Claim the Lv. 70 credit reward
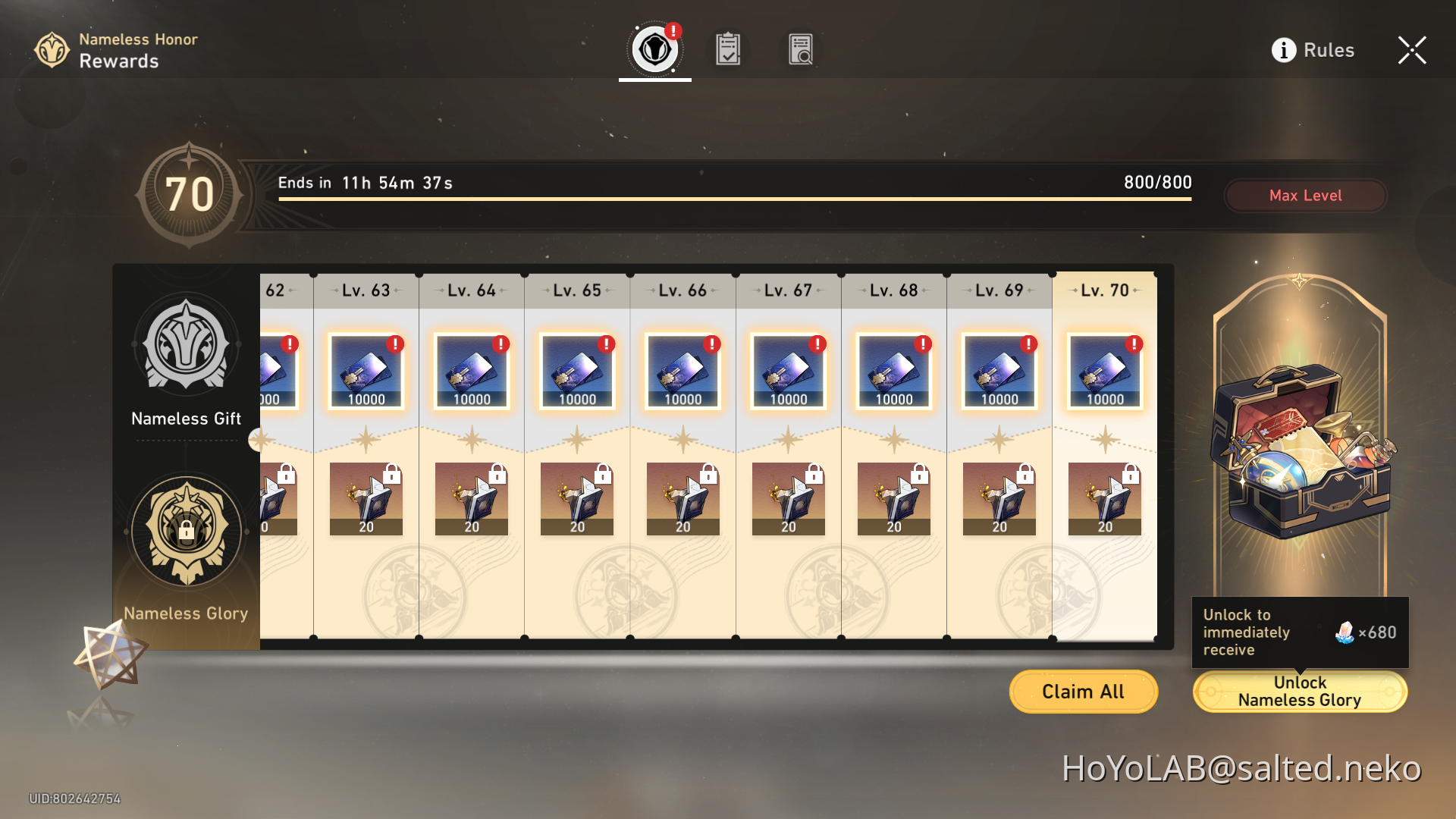The image size is (1456, 819). (x=1105, y=372)
